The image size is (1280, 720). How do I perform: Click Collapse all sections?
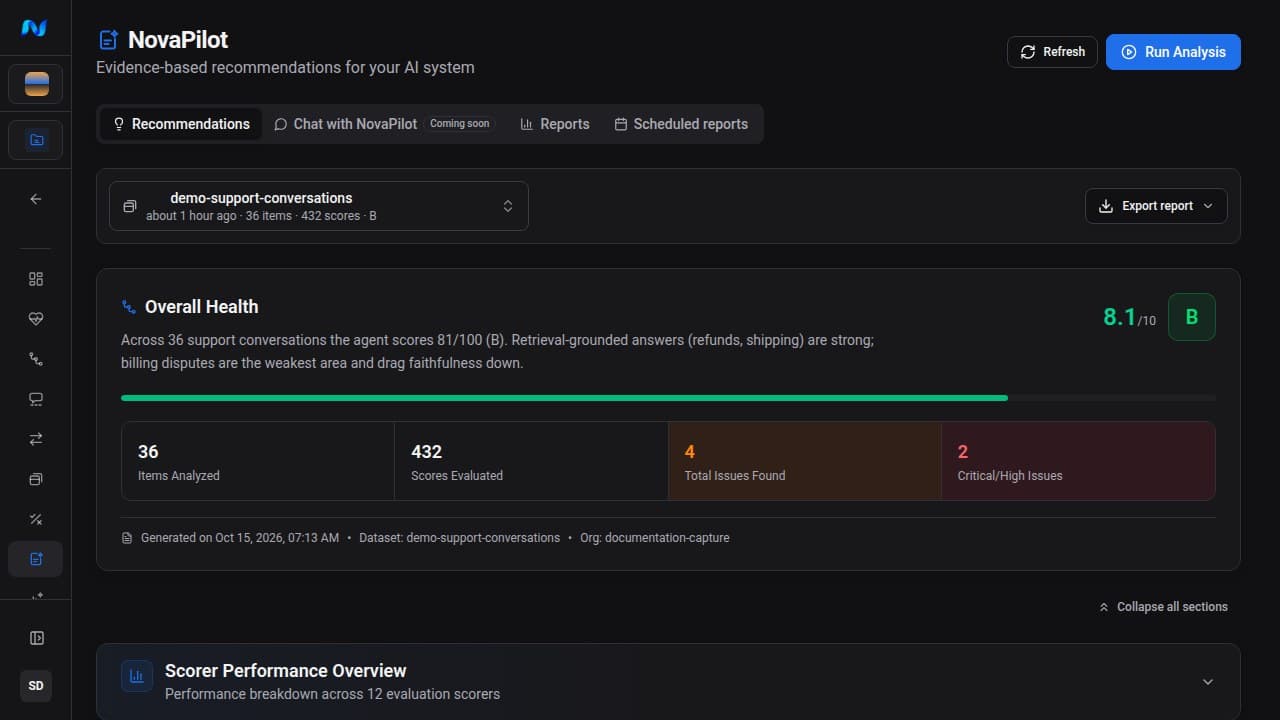1163,607
